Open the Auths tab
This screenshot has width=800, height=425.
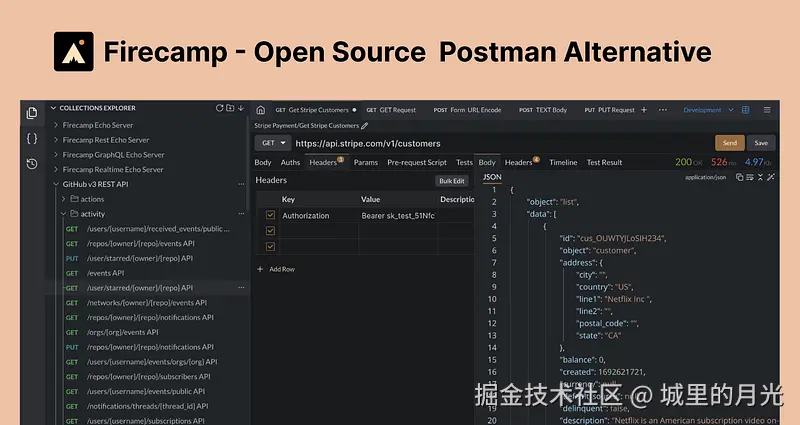tap(290, 162)
